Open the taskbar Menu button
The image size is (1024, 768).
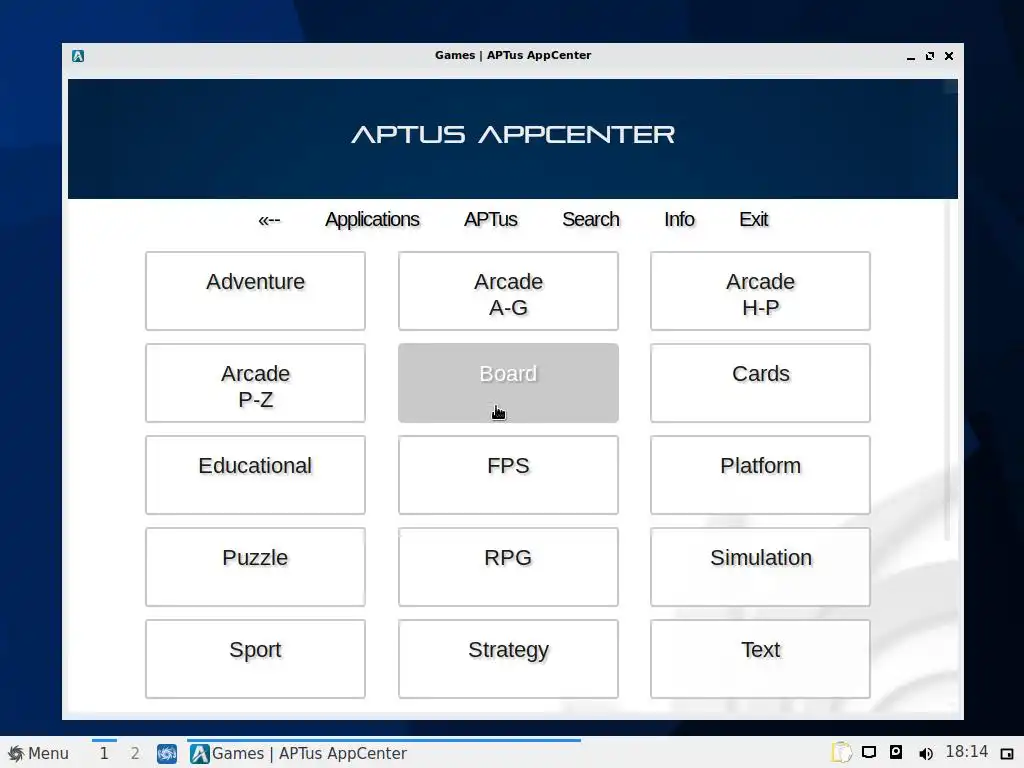tap(38, 753)
